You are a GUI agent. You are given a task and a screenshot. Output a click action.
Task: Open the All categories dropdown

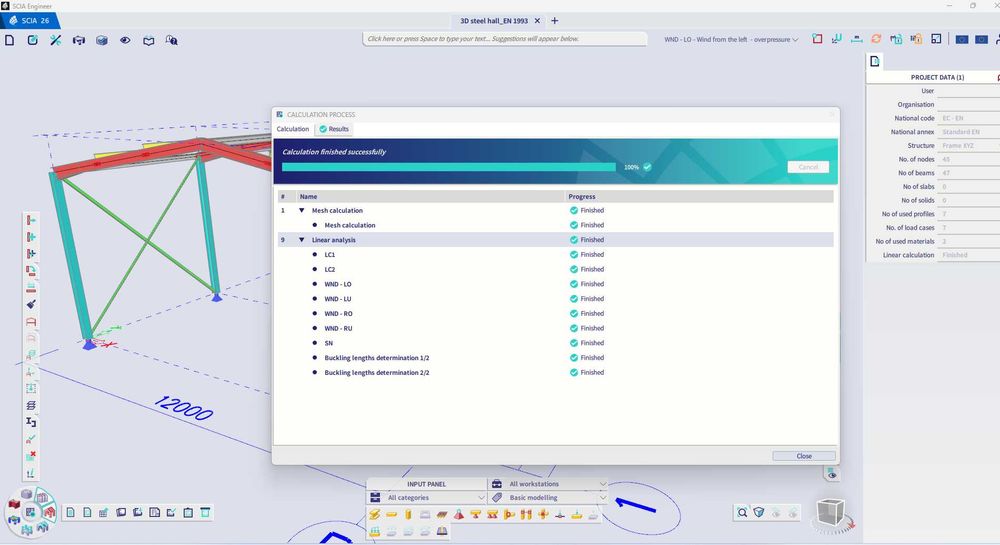[x=428, y=497]
